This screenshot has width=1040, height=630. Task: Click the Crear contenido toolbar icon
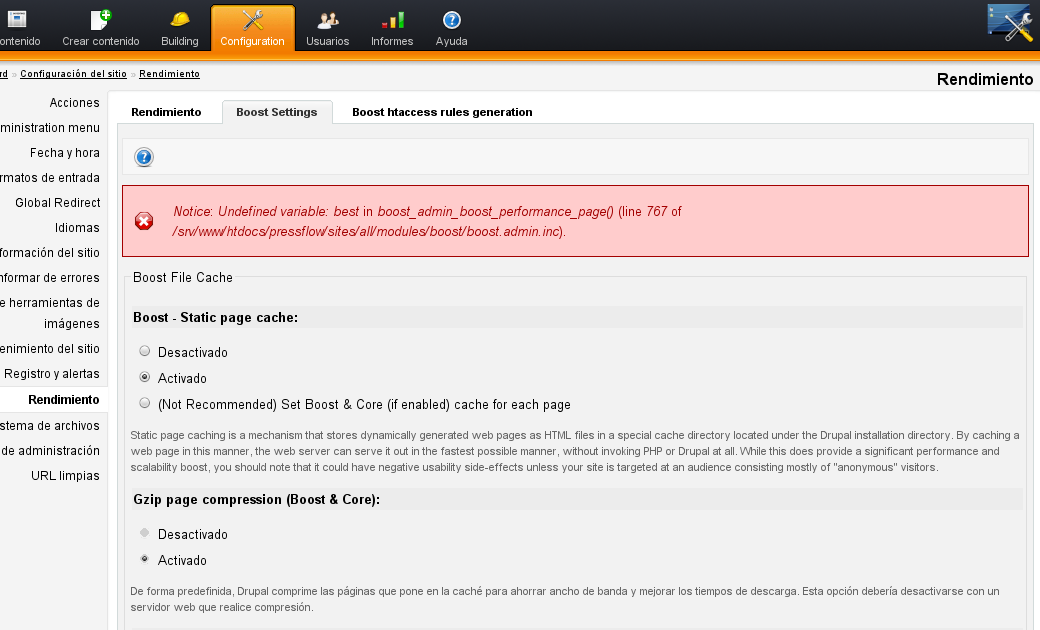[x=99, y=20]
